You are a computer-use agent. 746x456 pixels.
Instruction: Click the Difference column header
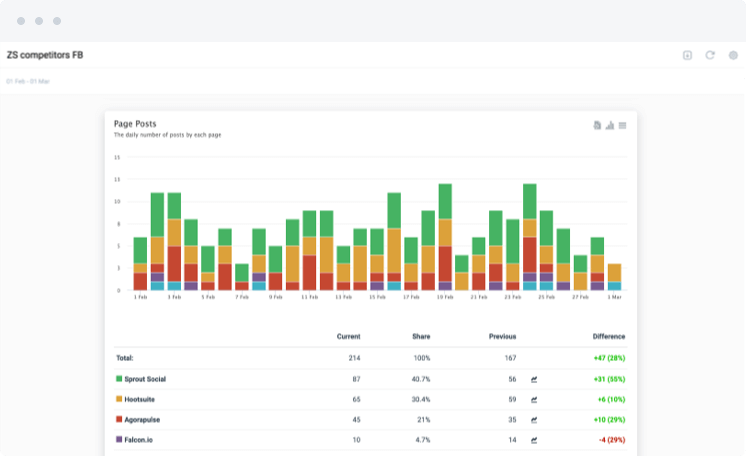[609, 337]
